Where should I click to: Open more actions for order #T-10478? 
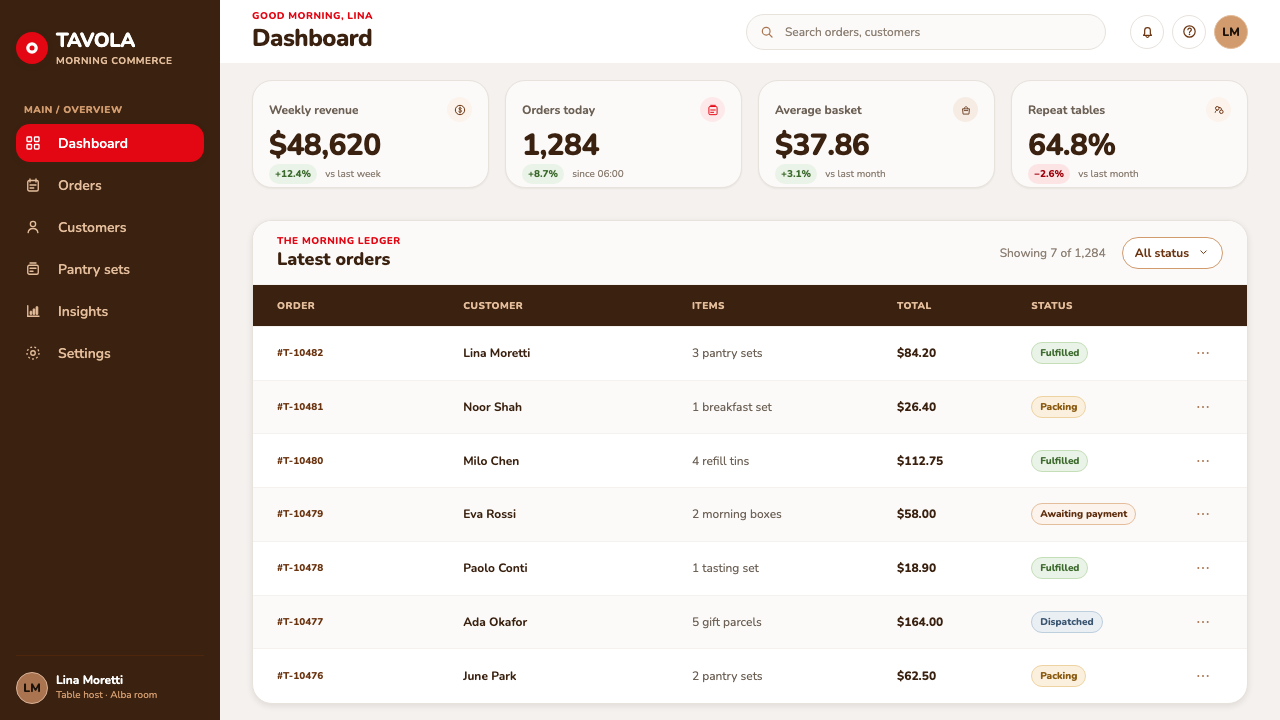(x=1203, y=568)
